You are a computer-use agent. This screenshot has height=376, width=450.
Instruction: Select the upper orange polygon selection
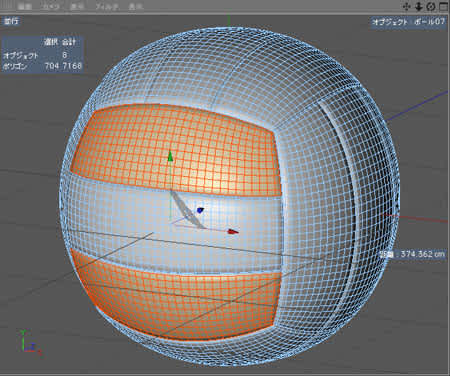click(x=177, y=150)
